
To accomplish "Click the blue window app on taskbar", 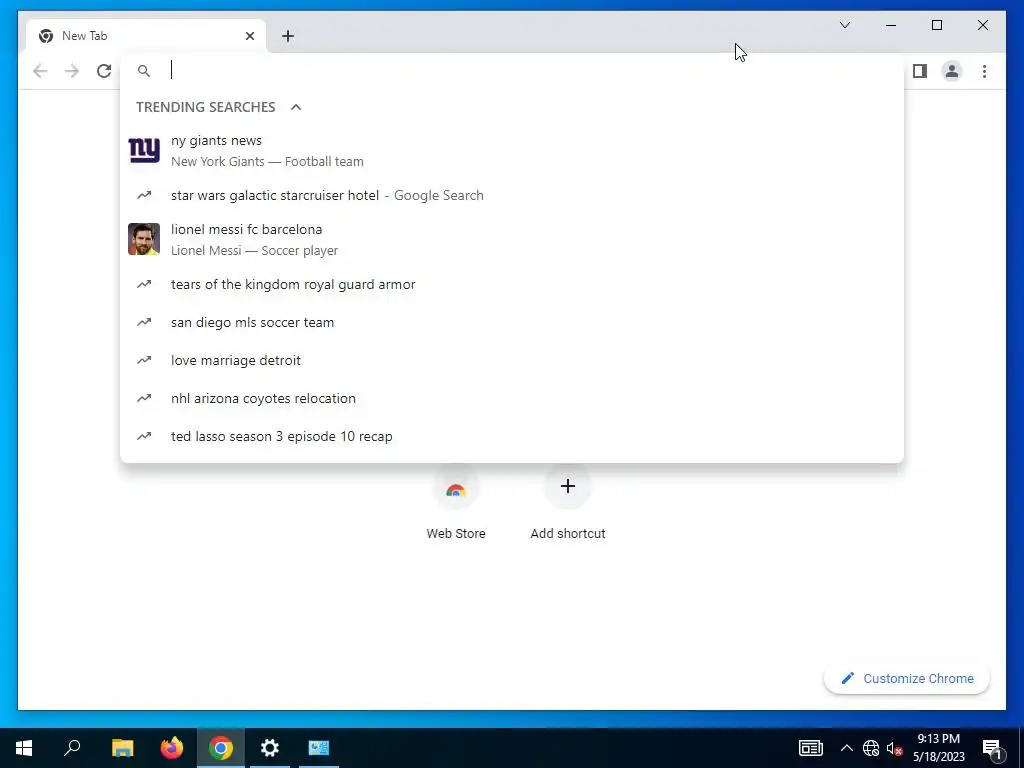I will click(319, 748).
